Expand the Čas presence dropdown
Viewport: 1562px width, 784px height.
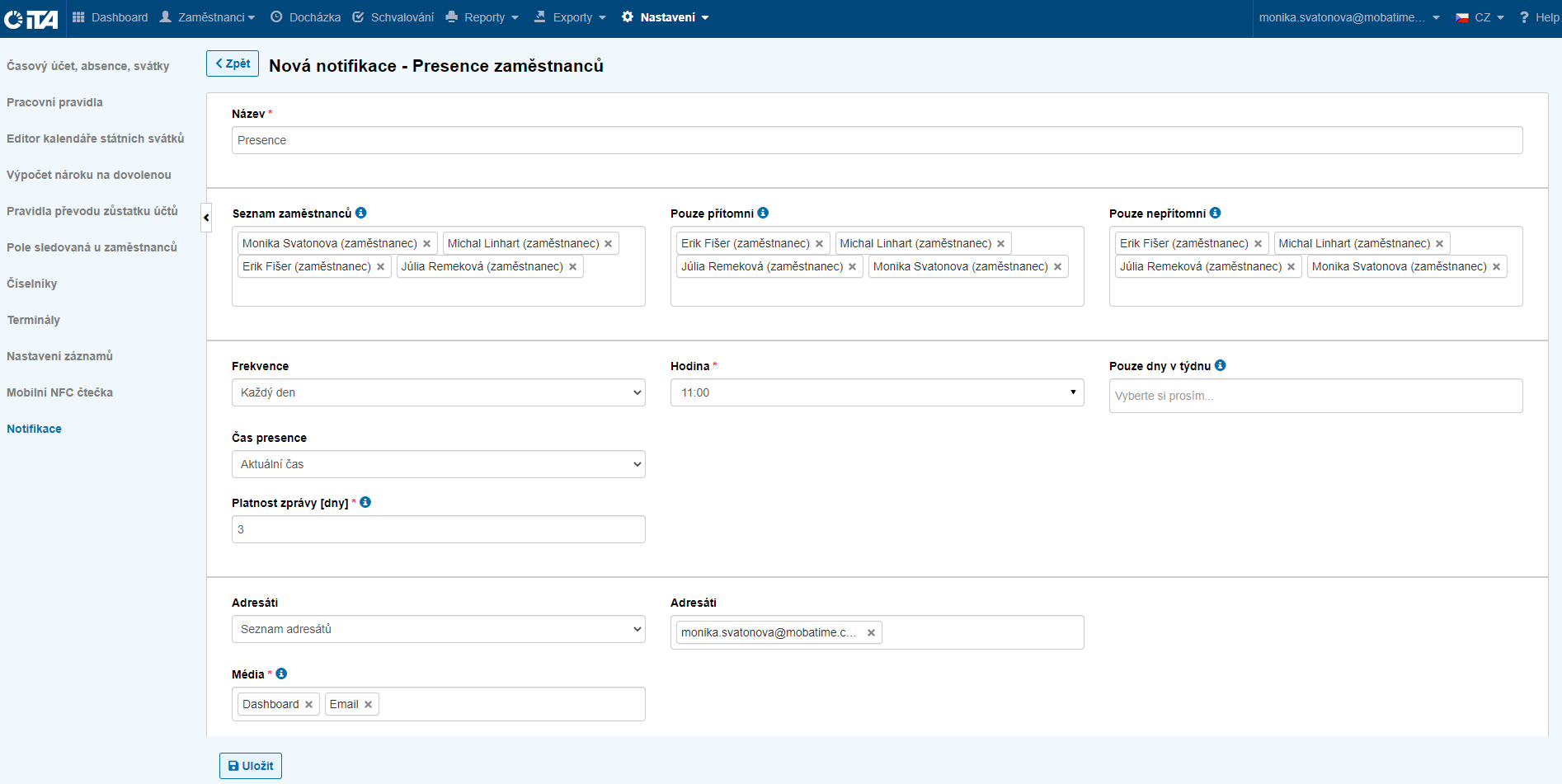[438, 464]
